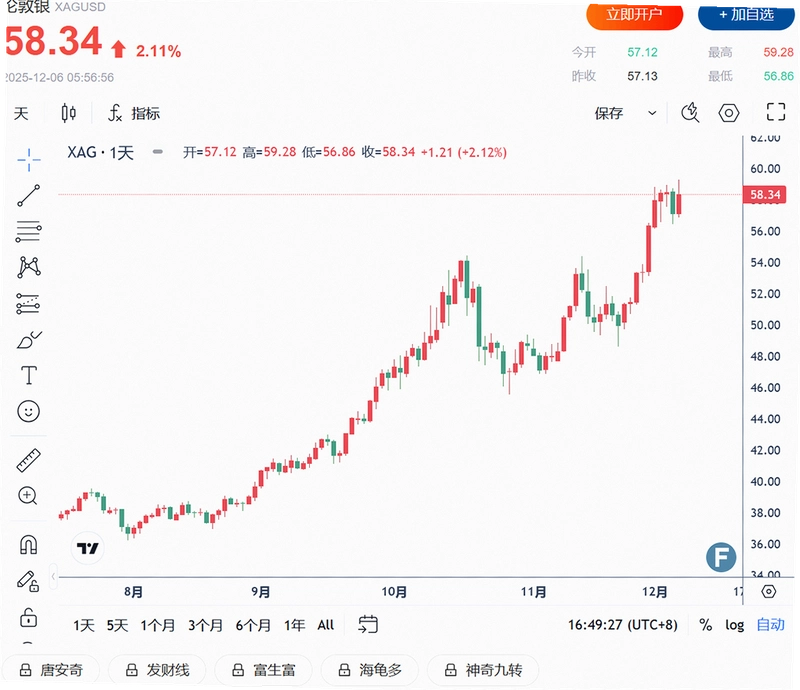
Task: Select the 3个月 date range
Action: [206, 625]
